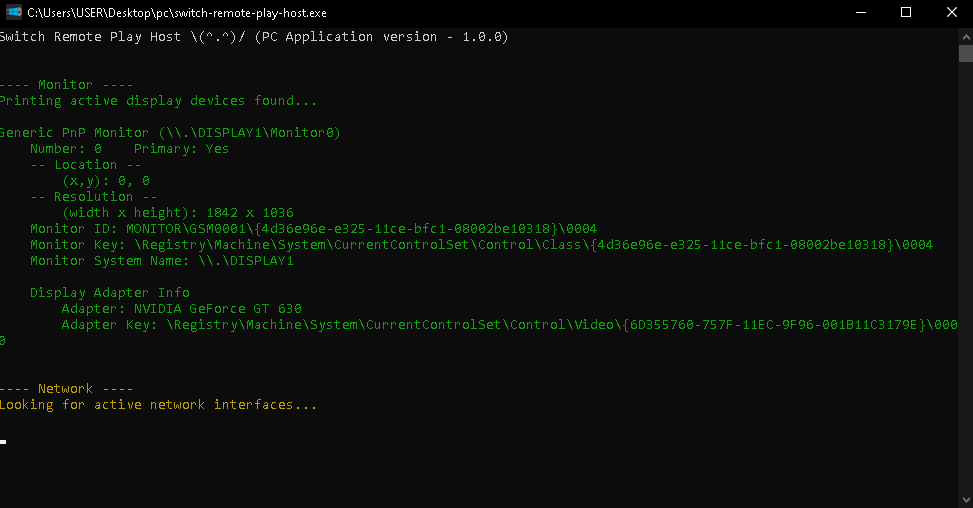Maximize the console window
The image size is (973, 508).
(x=906, y=12)
